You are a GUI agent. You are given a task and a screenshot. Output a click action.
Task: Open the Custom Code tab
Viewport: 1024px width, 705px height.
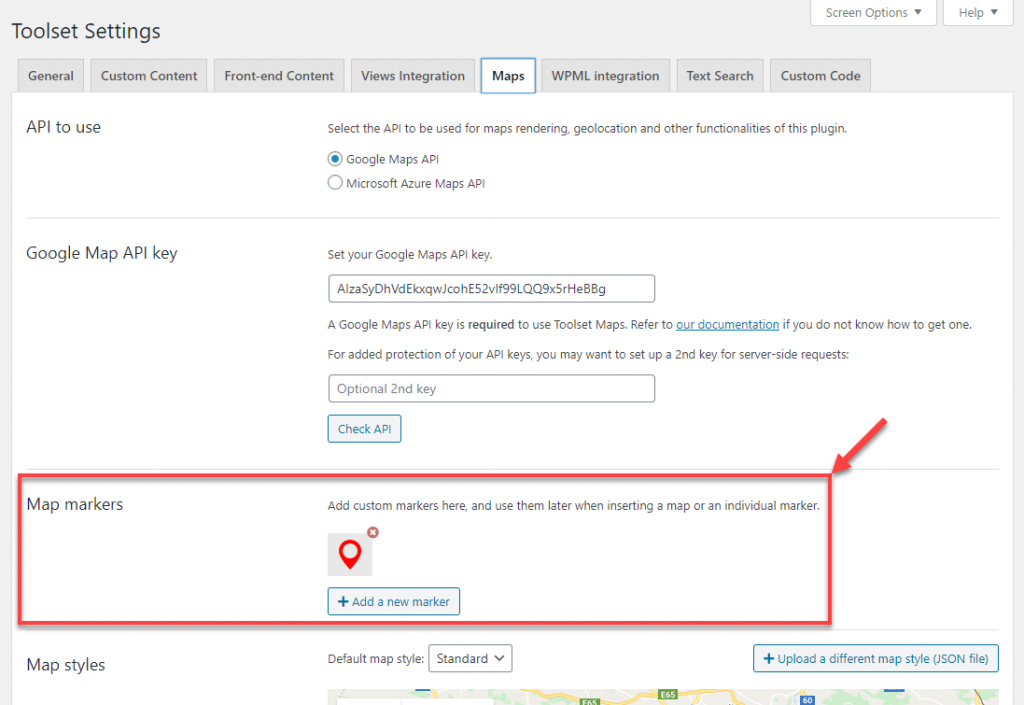(819, 75)
